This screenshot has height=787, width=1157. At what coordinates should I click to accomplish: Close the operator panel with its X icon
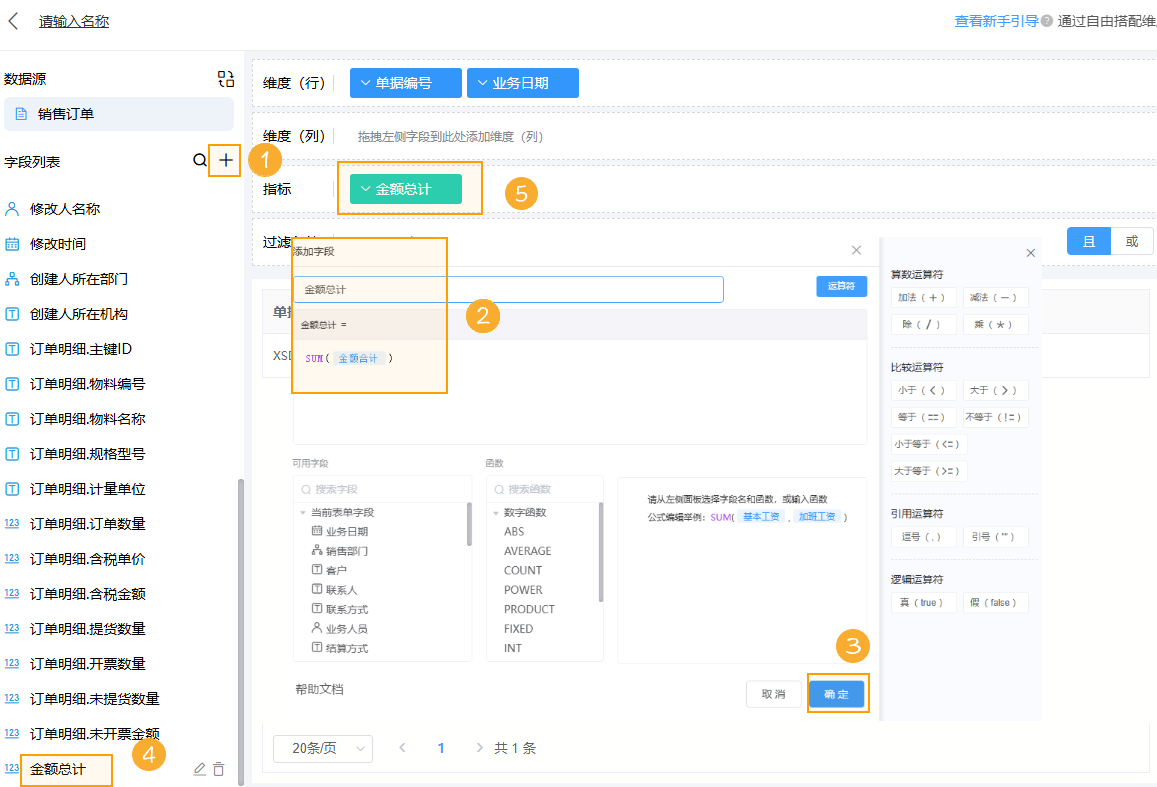[x=1031, y=252]
